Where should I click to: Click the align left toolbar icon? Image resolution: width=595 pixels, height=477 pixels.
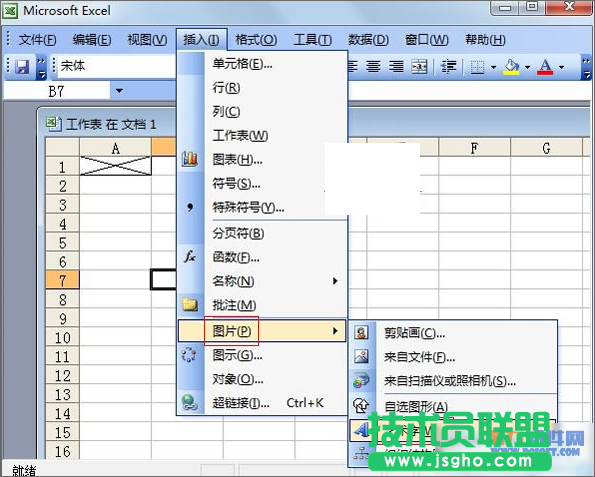coord(353,67)
